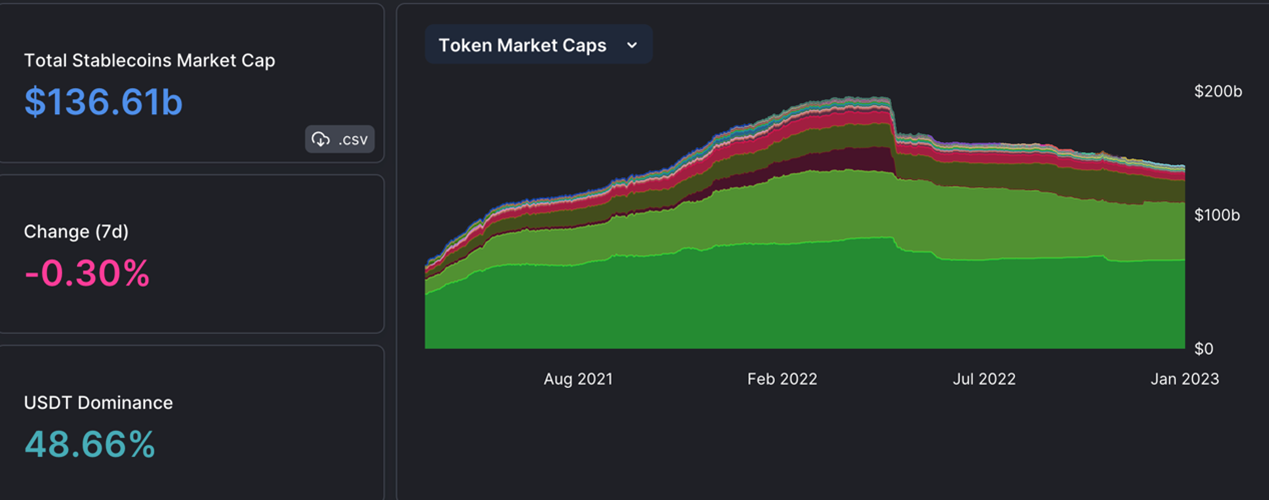1269x500 pixels.
Task: Click the Aug 2021 timeline label
Action: 578,379
